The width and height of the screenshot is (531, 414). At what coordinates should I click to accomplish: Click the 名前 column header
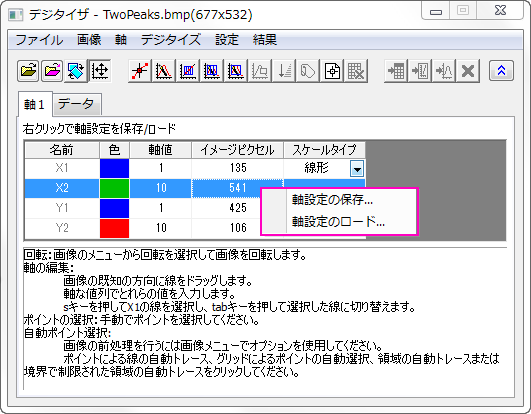[62, 150]
